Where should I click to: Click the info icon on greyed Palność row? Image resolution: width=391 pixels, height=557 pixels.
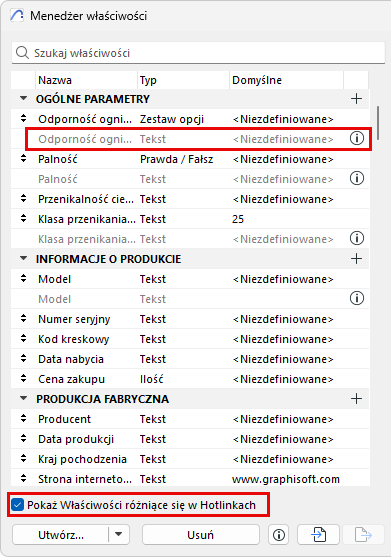pyautogui.click(x=357, y=178)
